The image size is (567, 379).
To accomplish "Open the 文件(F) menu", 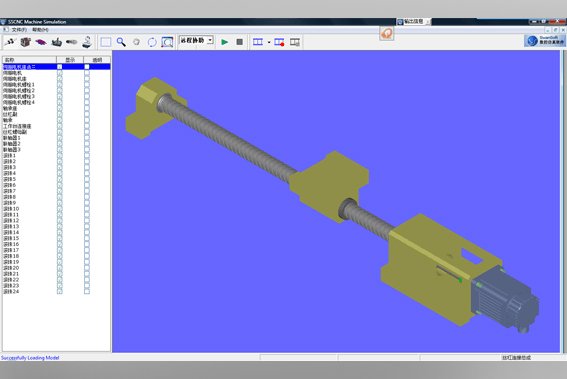I will pyautogui.click(x=19, y=30).
